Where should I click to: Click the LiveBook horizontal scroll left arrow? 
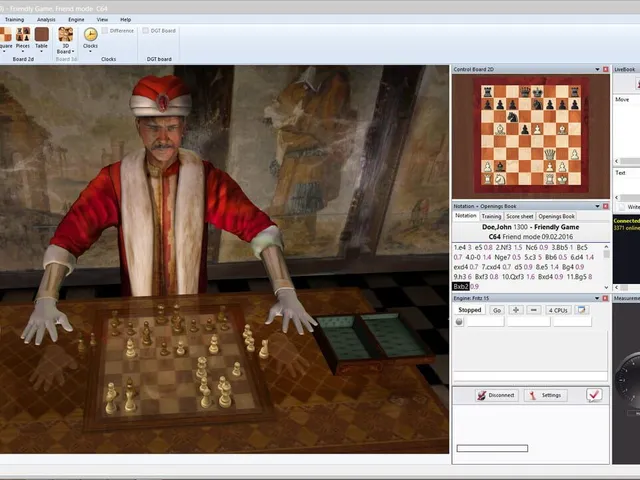[x=617, y=161]
